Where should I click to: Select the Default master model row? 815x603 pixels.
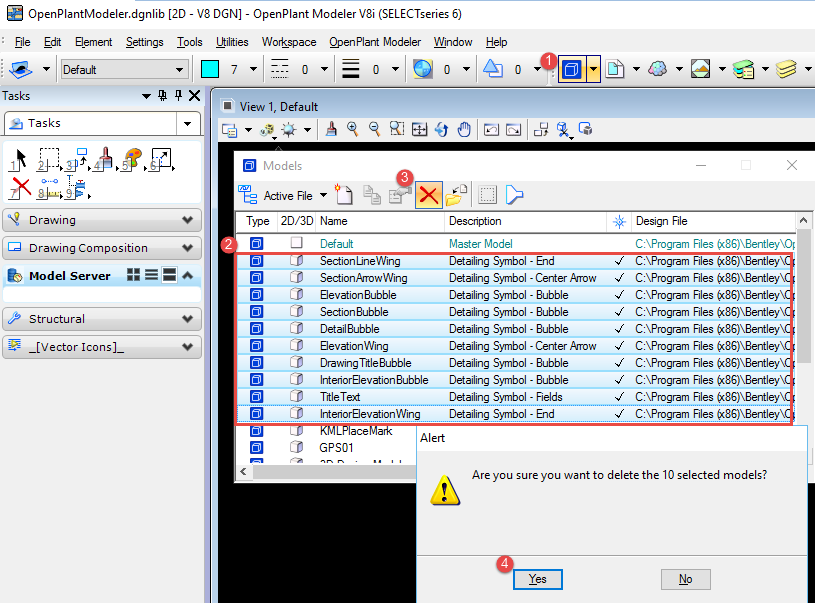point(515,243)
